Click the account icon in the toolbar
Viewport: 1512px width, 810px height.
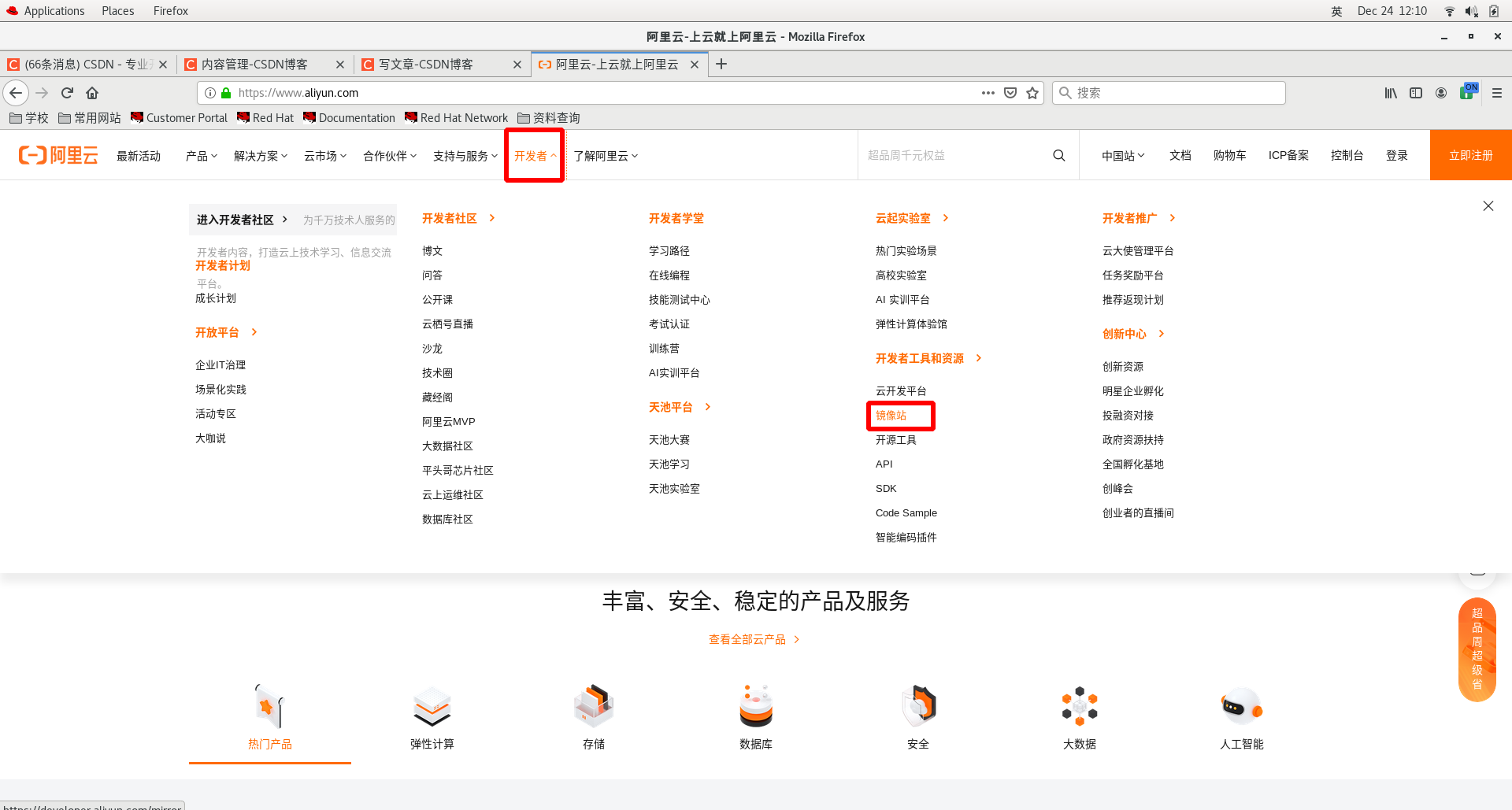(1440, 92)
